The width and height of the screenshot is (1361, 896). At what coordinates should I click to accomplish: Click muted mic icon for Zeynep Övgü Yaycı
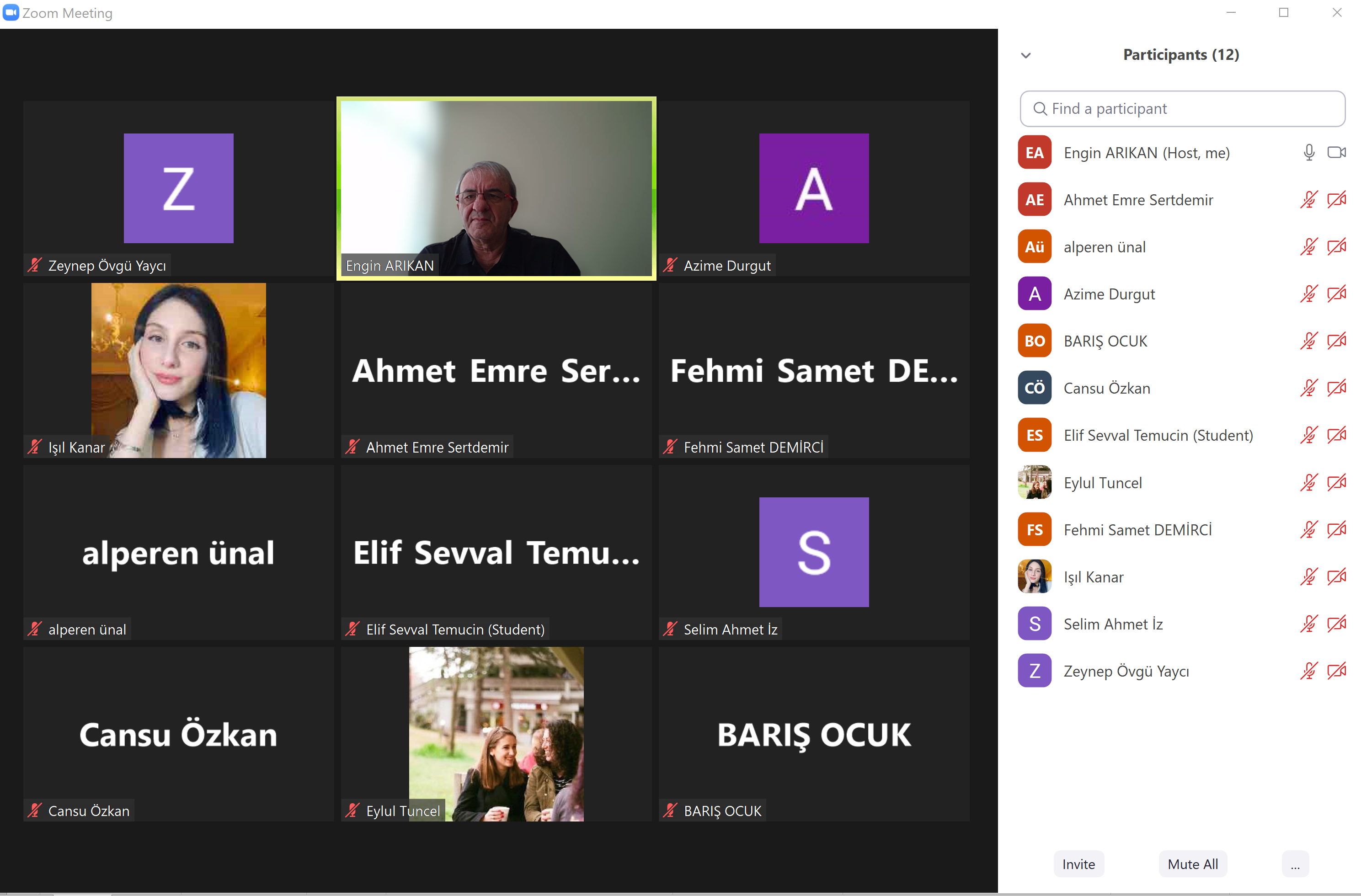[1308, 671]
